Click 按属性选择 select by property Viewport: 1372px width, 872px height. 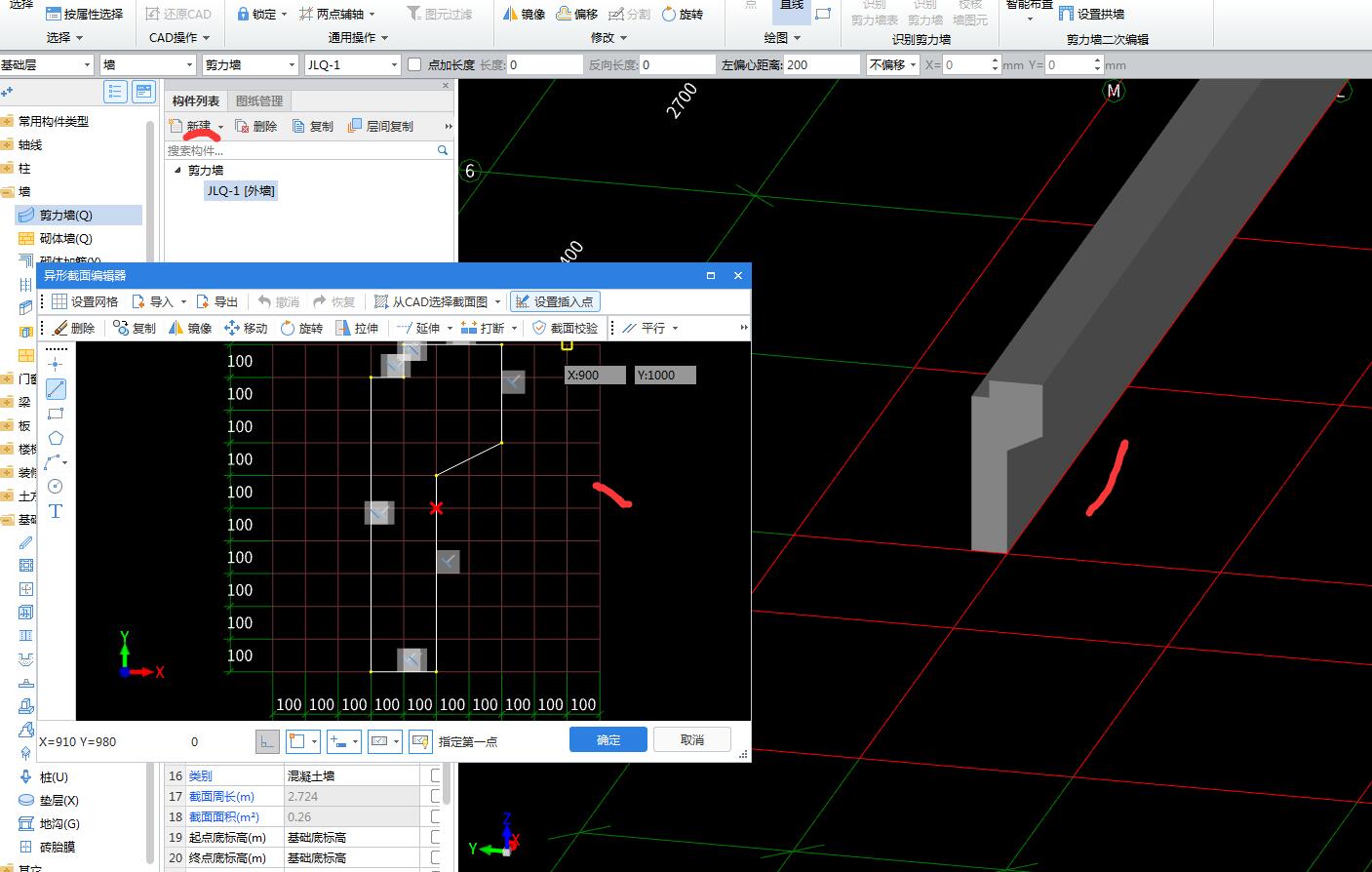point(85,14)
